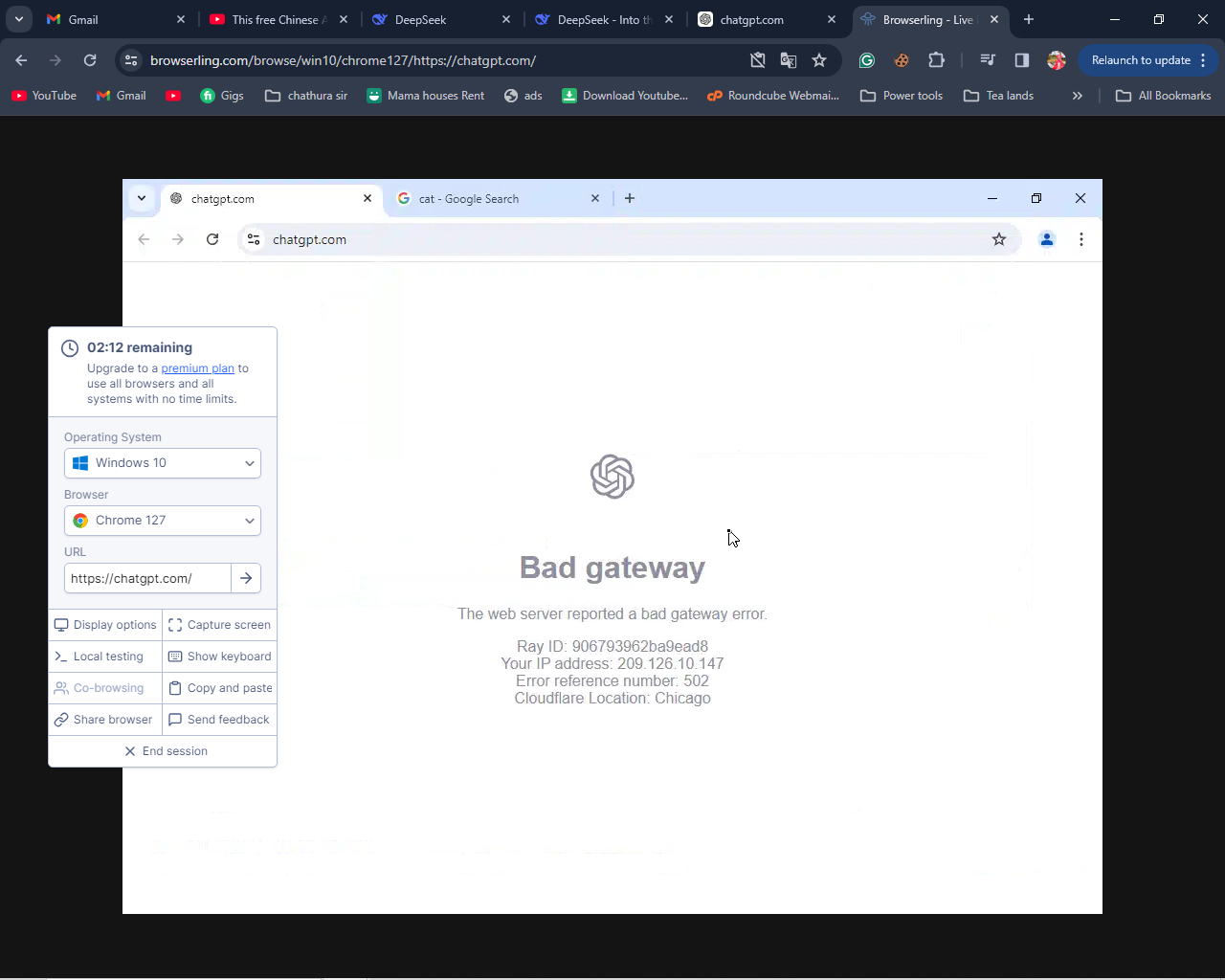
Task: Go back in the outer browser
Action: pos(21,60)
